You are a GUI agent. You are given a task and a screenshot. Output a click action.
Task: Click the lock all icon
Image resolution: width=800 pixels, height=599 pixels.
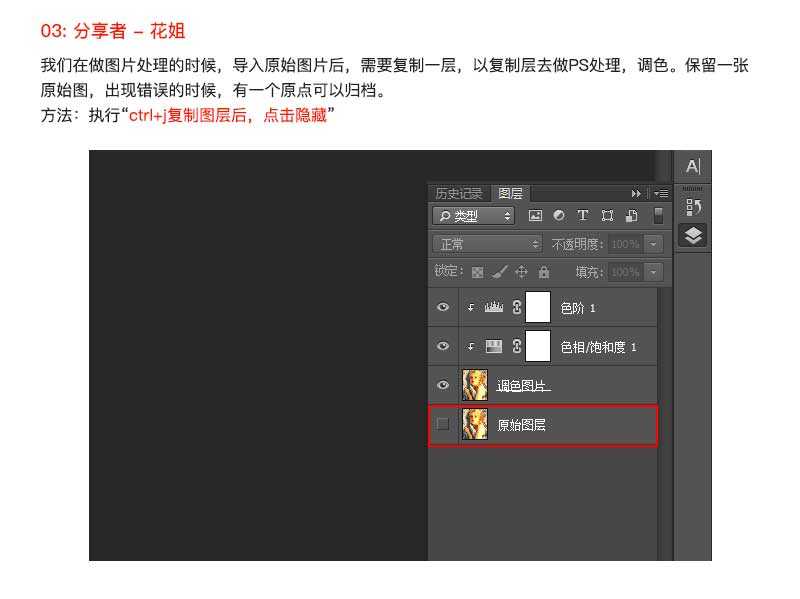tap(544, 270)
